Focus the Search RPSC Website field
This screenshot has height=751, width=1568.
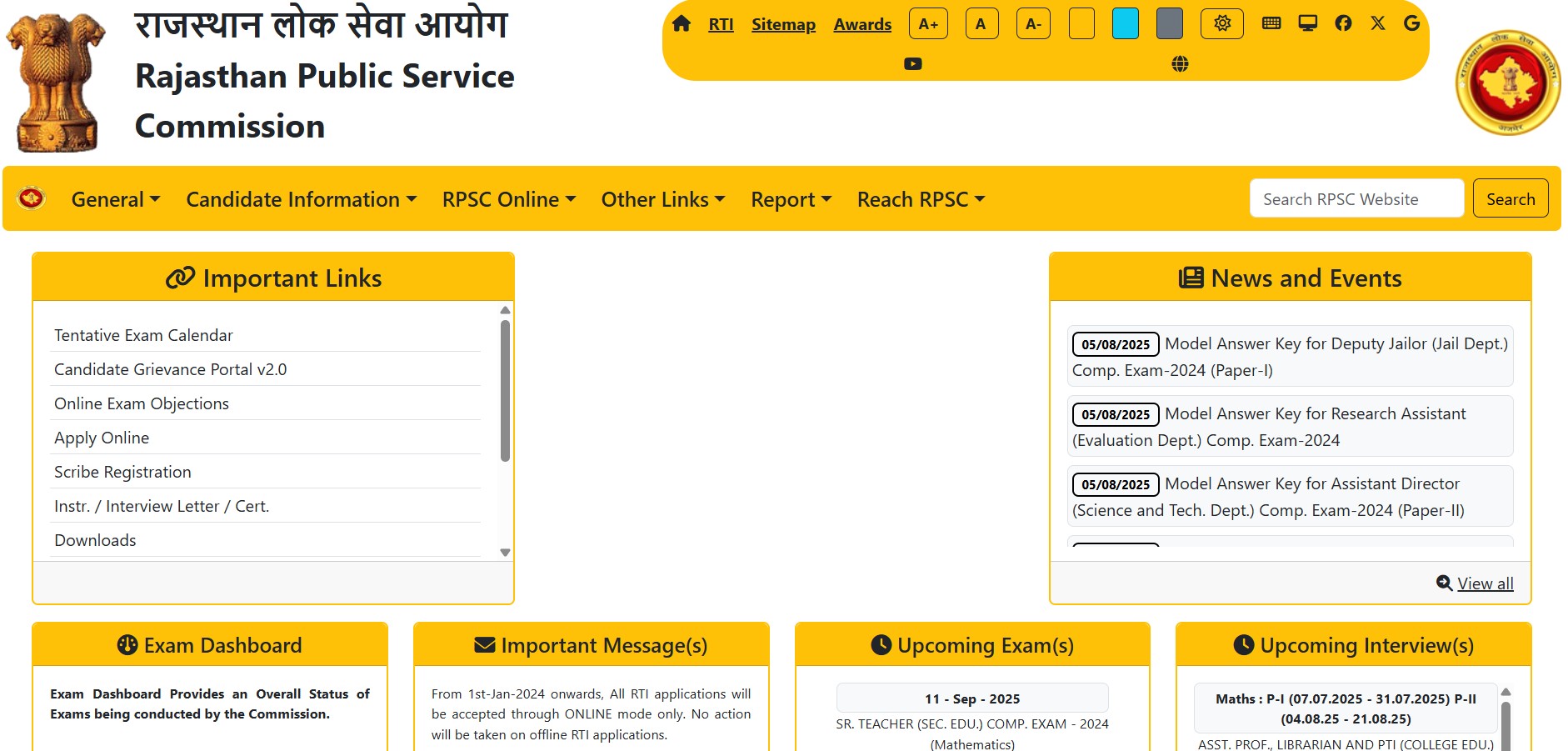point(1356,198)
